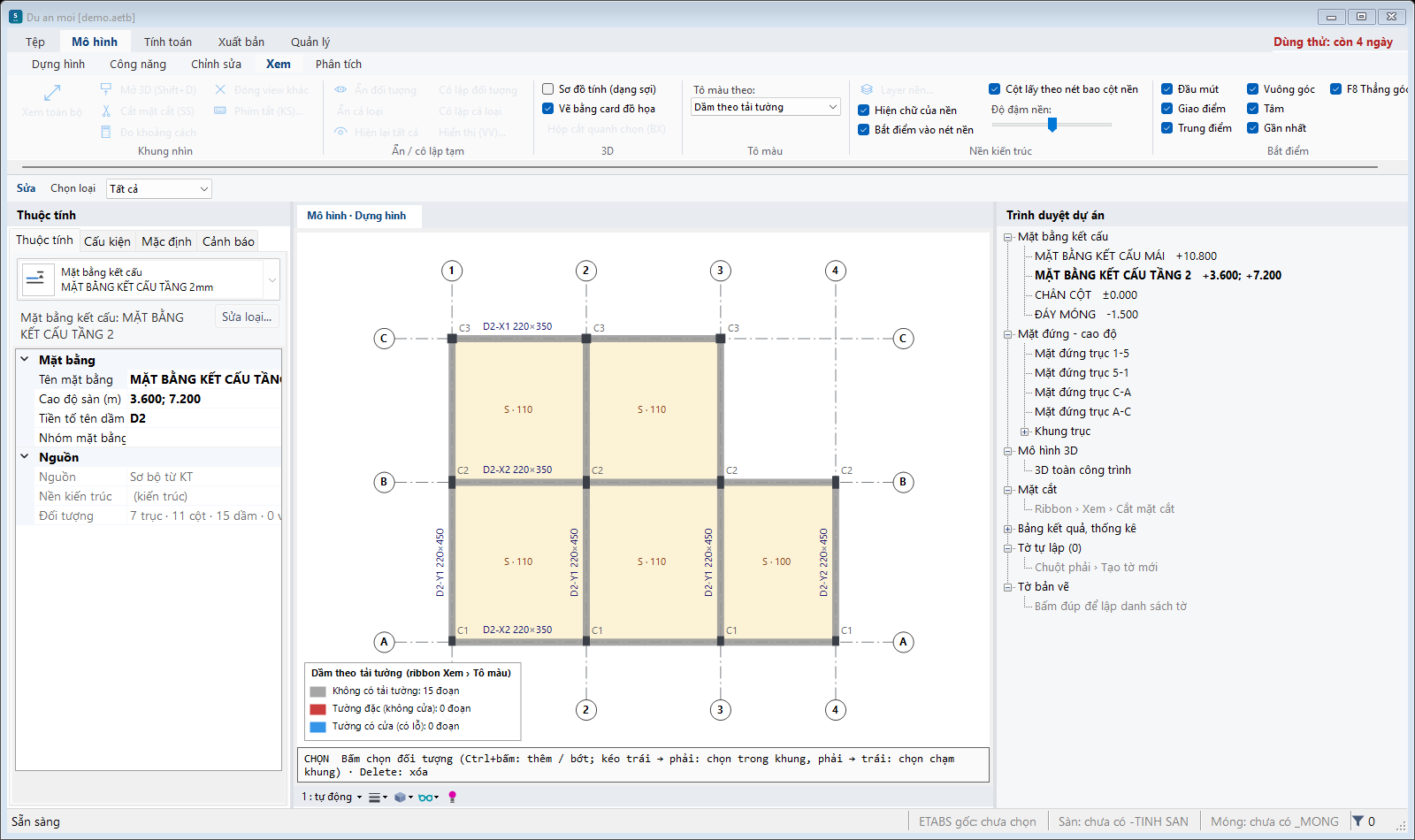This screenshot has width=1415, height=840.
Task: Click the app logo icon in title bar
Action: click(15, 17)
